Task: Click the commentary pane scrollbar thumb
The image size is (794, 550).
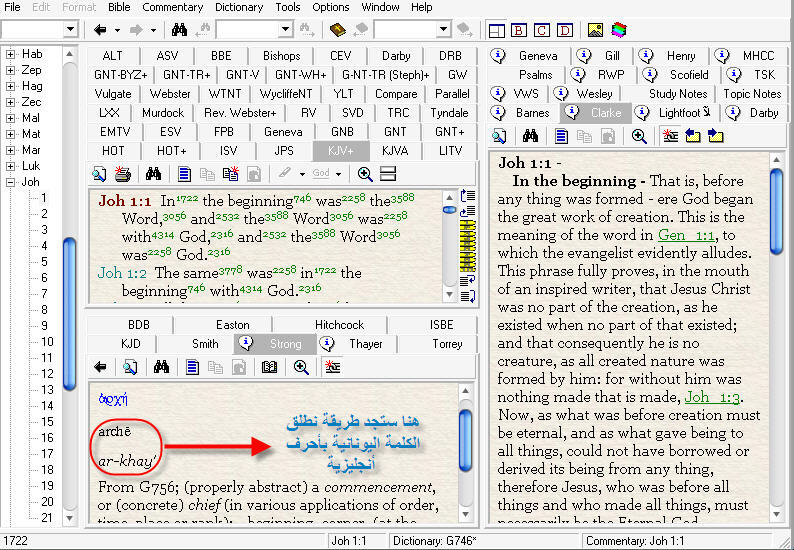Action: [x=776, y=211]
